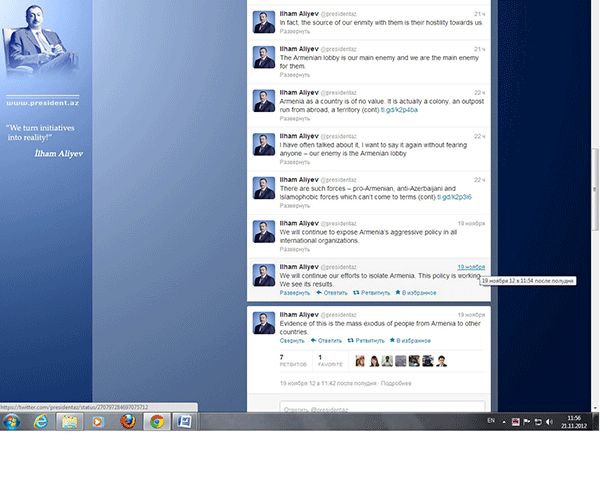Launch Internet Explorer from the taskbar
The image size is (600, 480).
tap(41, 421)
